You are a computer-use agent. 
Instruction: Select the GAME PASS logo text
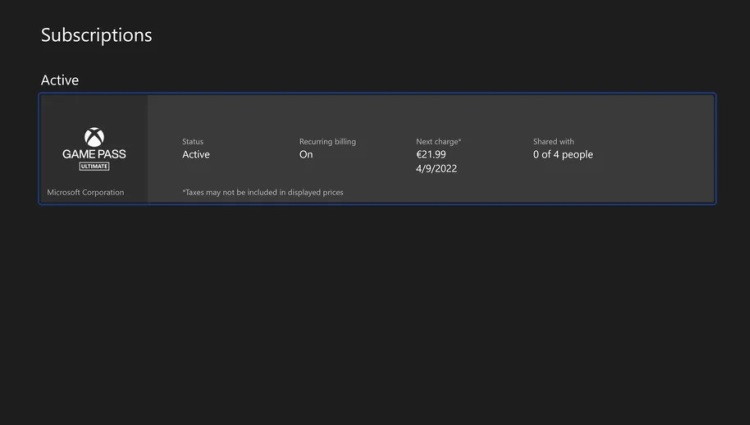[94, 154]
